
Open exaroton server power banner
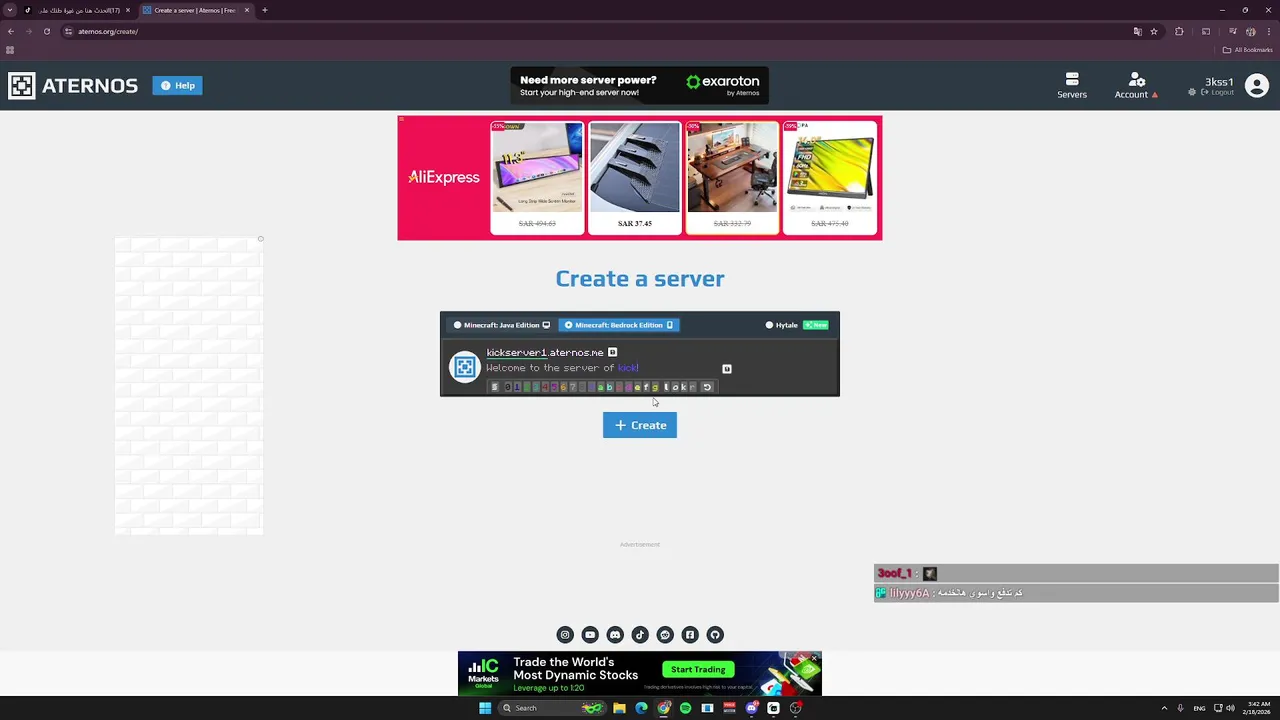pos(640,86)
